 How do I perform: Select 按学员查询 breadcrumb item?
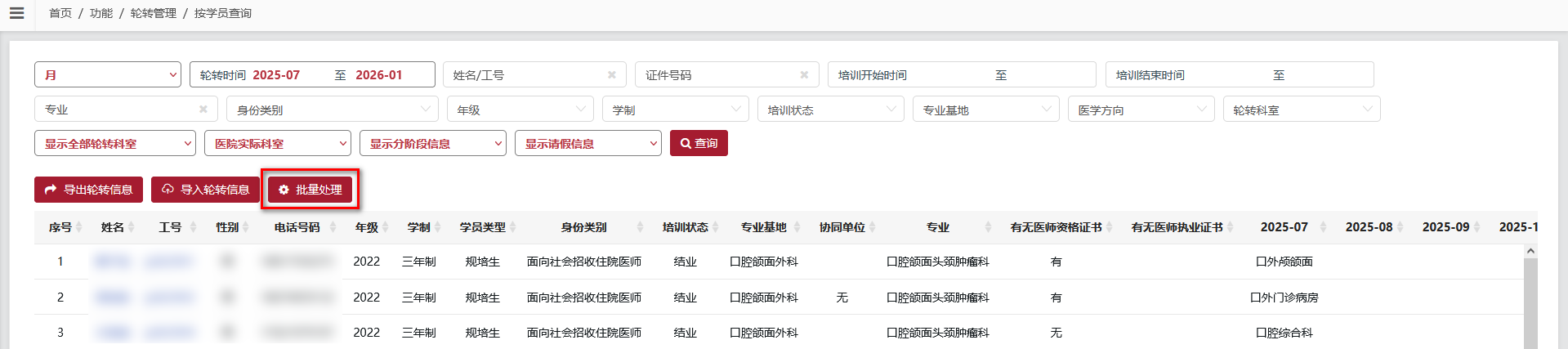[223, 13]
